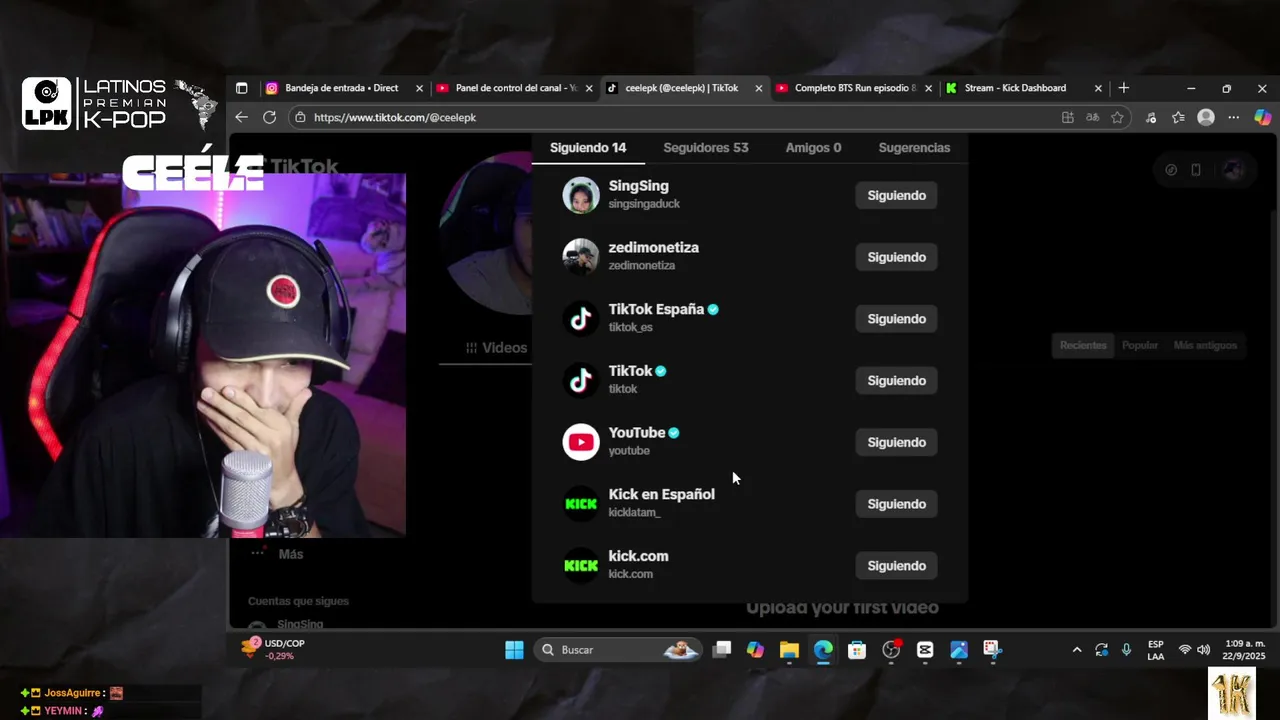Open the Edge favorites list icon
The height and width of the screenshot is (720, 1280).
click(1178, 117)
